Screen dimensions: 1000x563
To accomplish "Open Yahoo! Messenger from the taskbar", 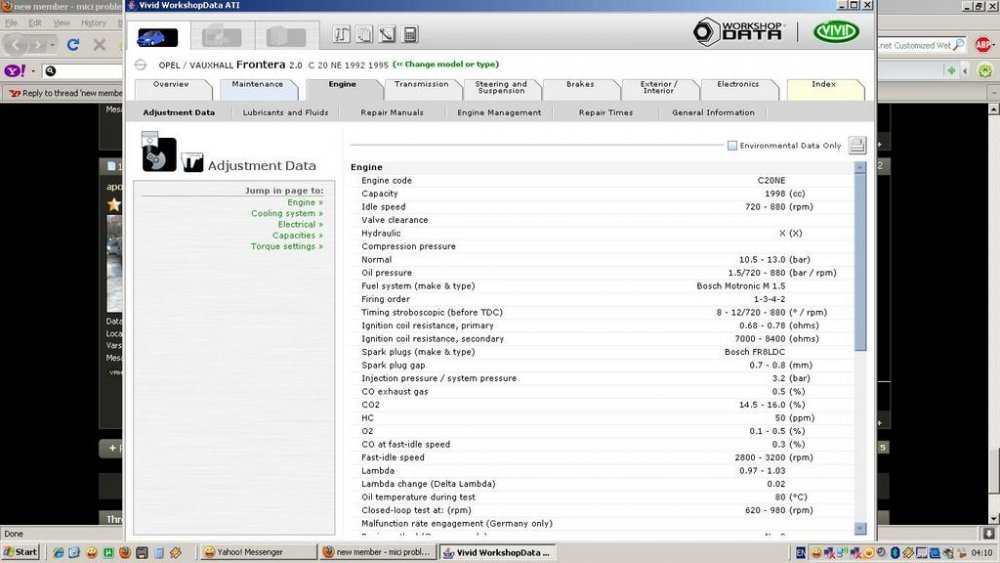I will tap(257, 552).
